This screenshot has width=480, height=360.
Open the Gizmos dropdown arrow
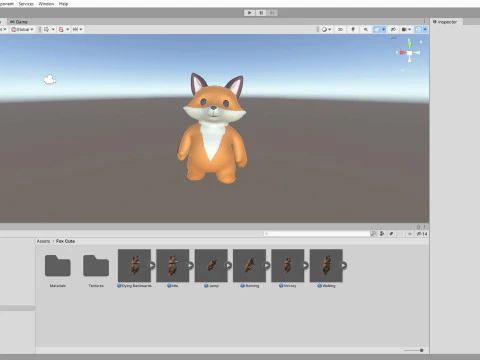point(425,29)
